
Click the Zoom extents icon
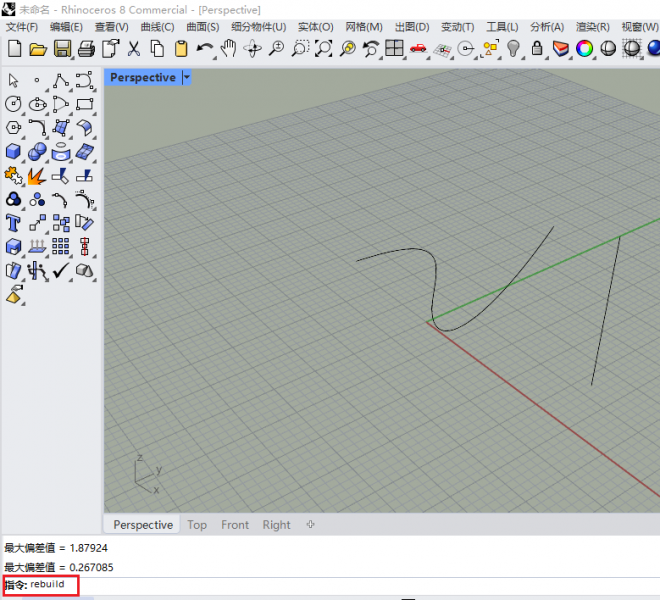tap(324, 49)
